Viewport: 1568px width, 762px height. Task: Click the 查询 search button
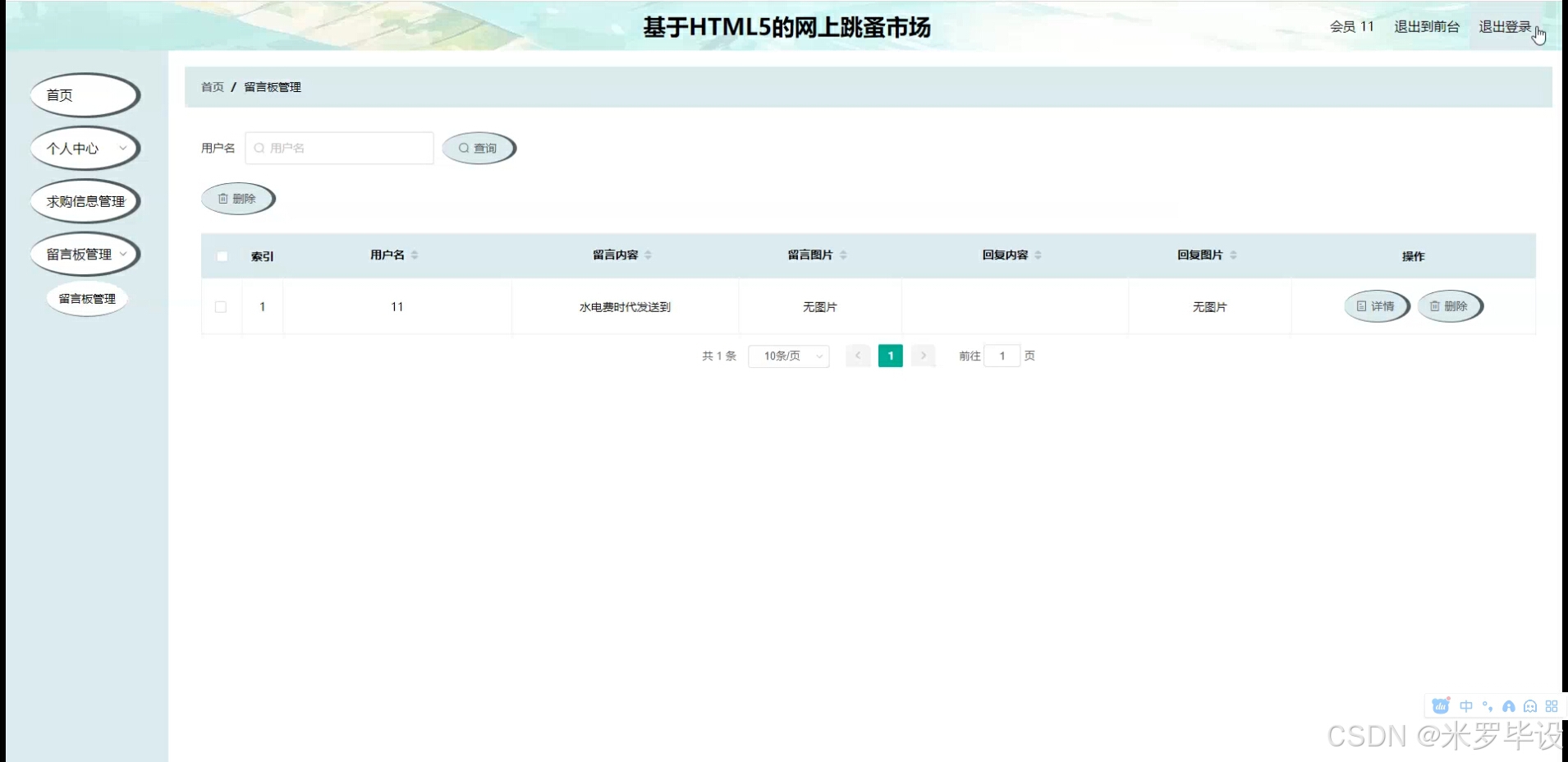(x=479, y=149)
